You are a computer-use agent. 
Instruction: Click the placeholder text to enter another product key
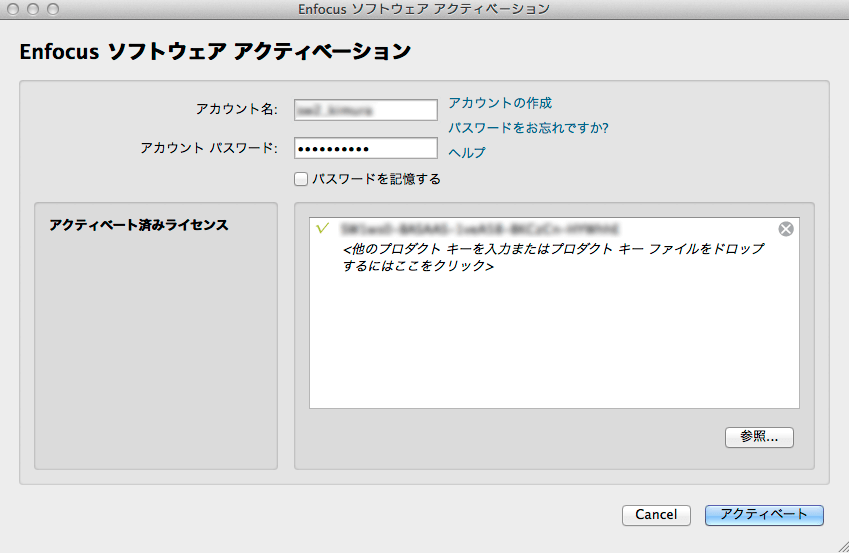pos(552,258)
